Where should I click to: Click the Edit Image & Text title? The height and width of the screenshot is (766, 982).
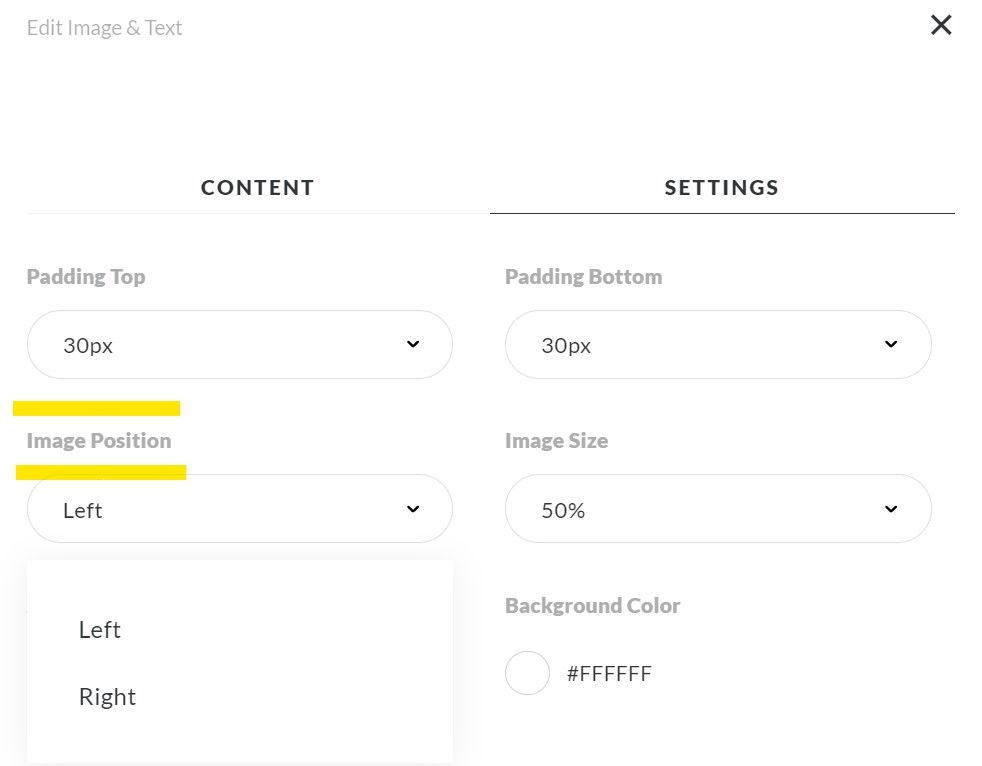(104, 28)
